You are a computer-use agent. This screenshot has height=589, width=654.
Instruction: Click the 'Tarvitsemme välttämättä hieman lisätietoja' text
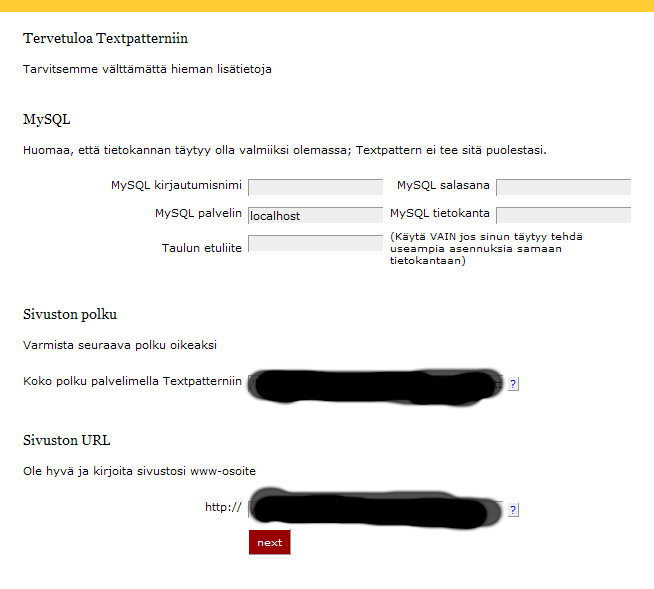click(147, 69)
